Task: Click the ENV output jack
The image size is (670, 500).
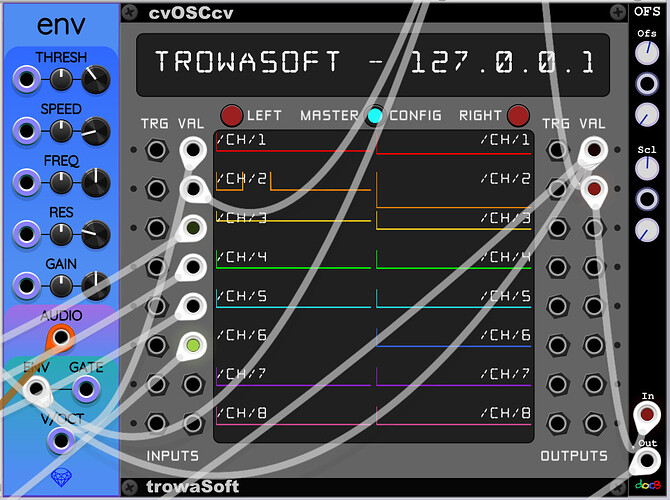Action: click(x=36, y=389)
